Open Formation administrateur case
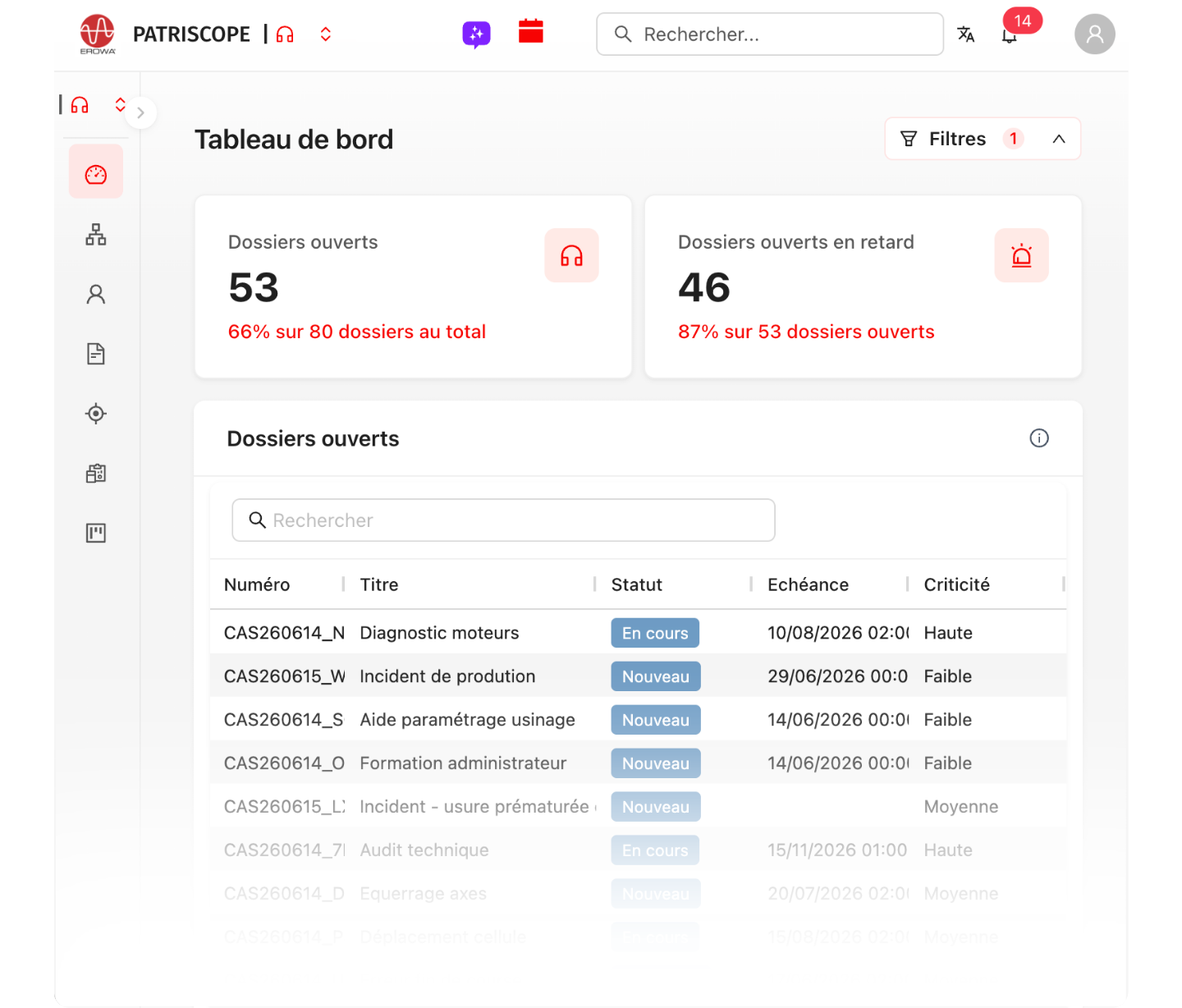The height and width of the screenshot is (1008, 1182). [639, 763]
